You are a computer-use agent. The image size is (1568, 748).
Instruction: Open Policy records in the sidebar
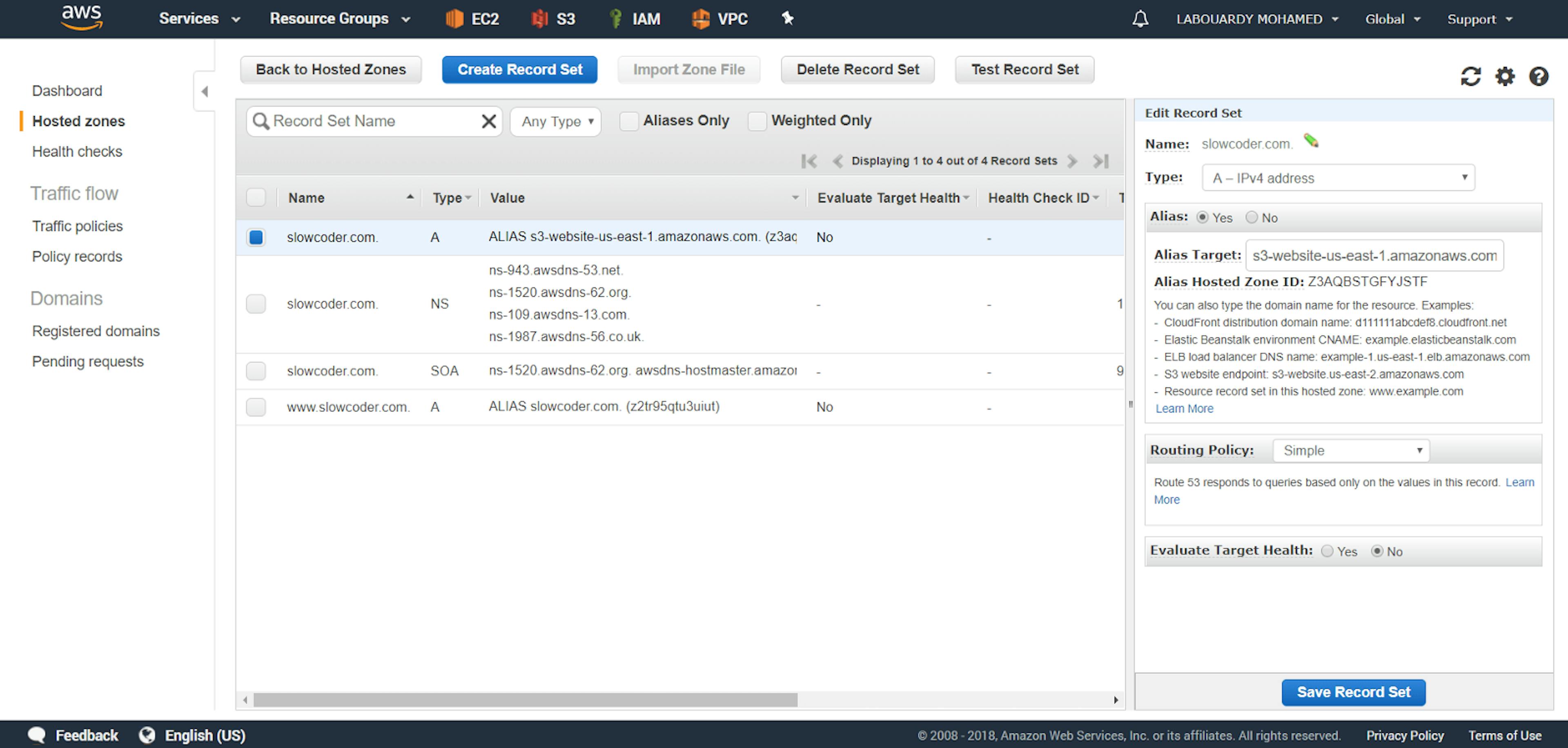(77, 257)
